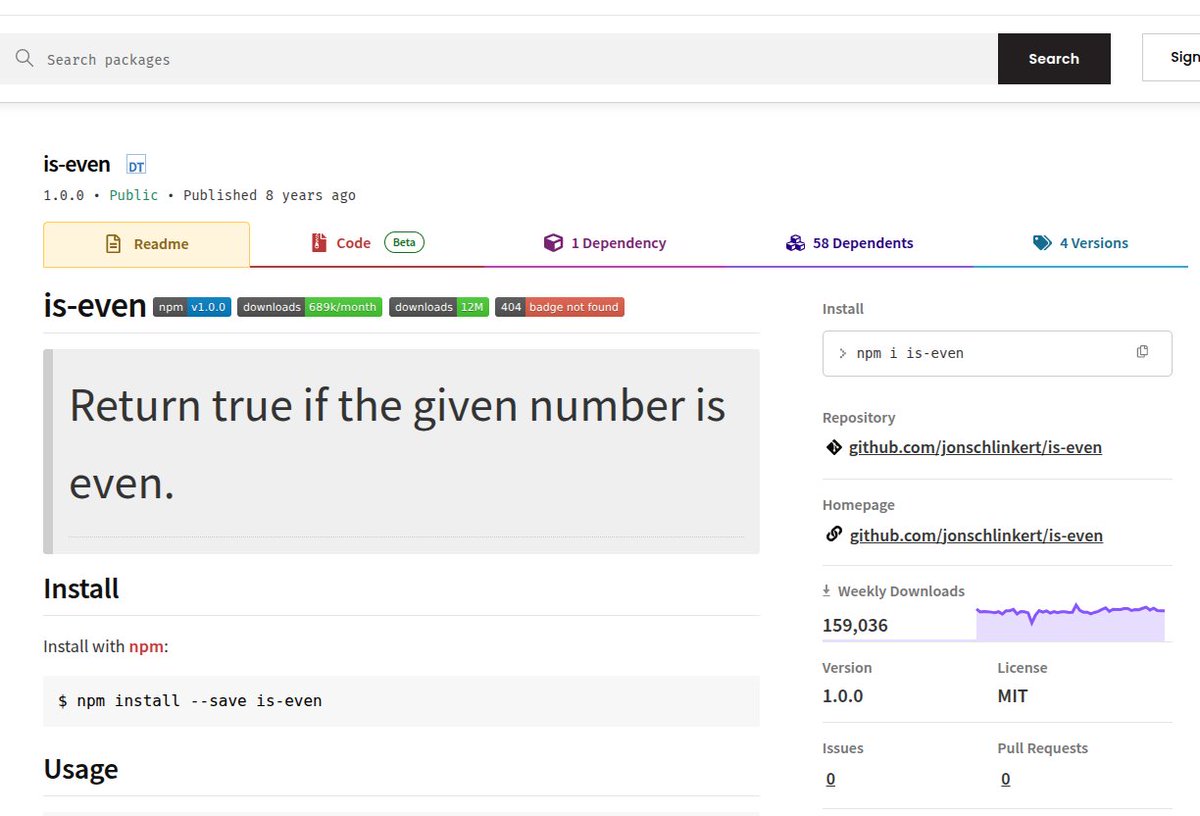1200x816 pixels.
Task: Click the npm i is-even command box
Action: click(x=997, y=353)
